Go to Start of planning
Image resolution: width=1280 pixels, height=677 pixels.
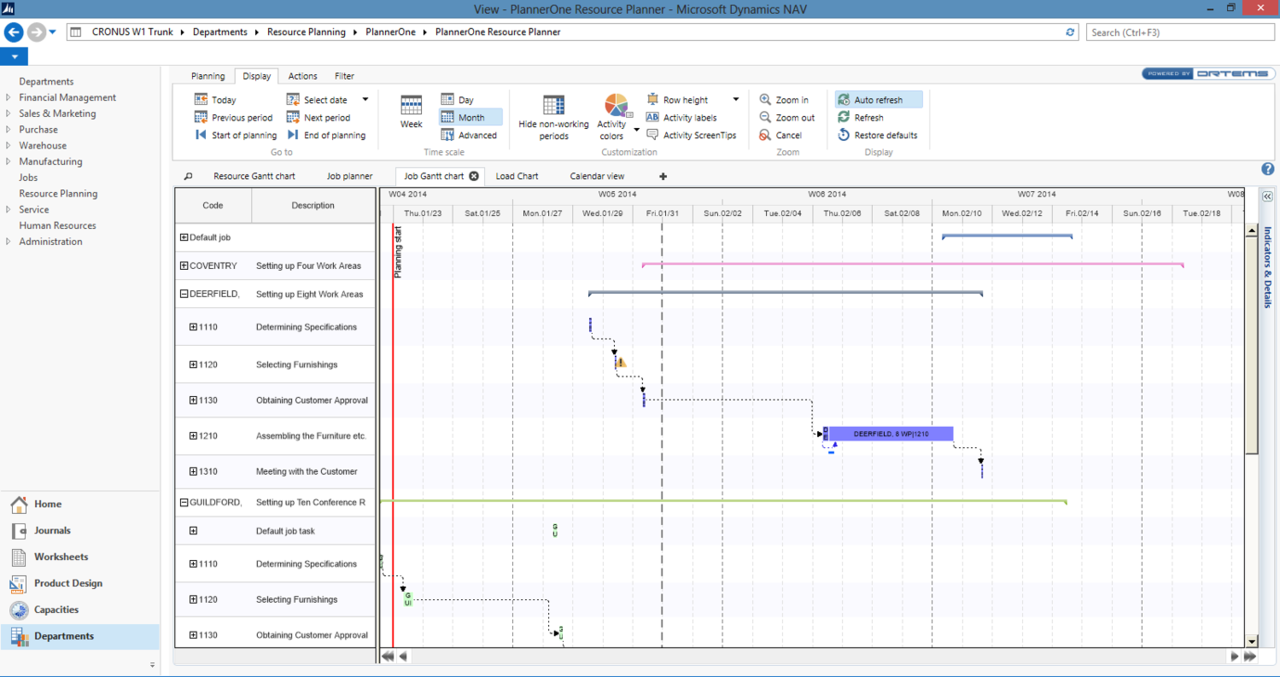point(235,135)
